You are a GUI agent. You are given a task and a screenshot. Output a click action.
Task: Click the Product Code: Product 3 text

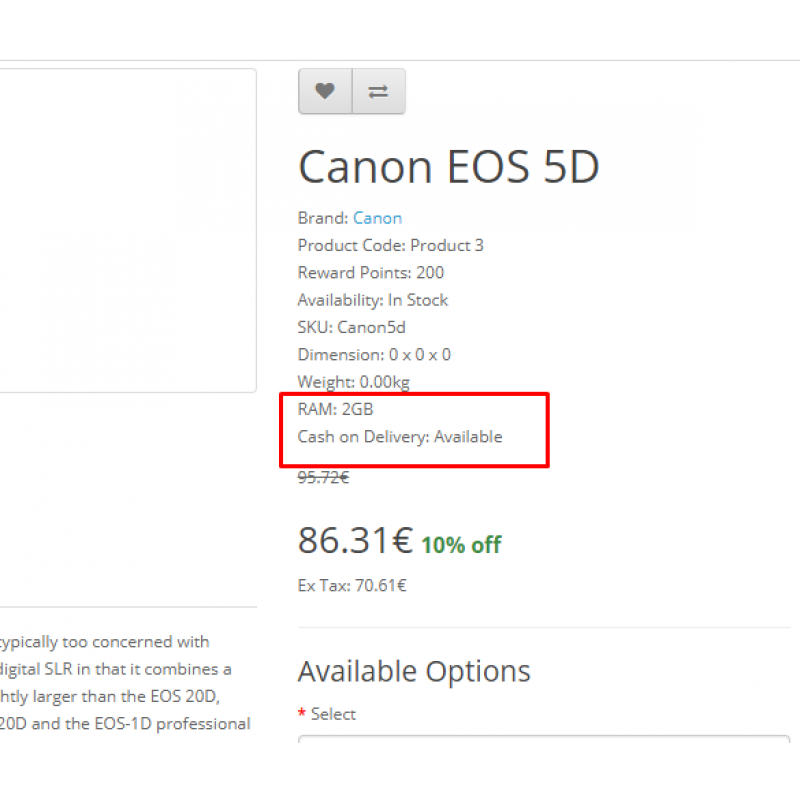point(391,245)
